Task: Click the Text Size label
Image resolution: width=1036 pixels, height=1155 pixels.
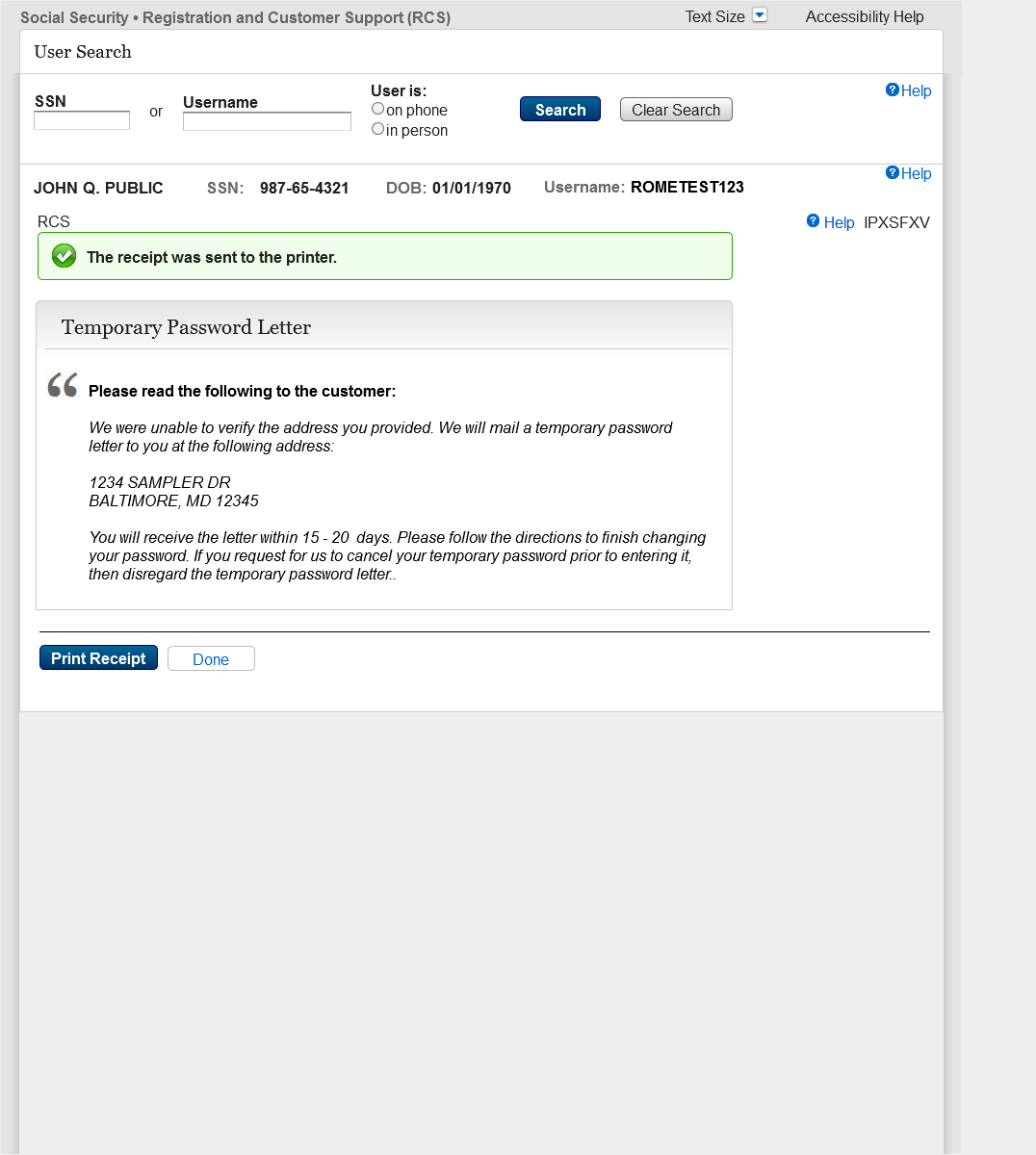Action: 714,16
